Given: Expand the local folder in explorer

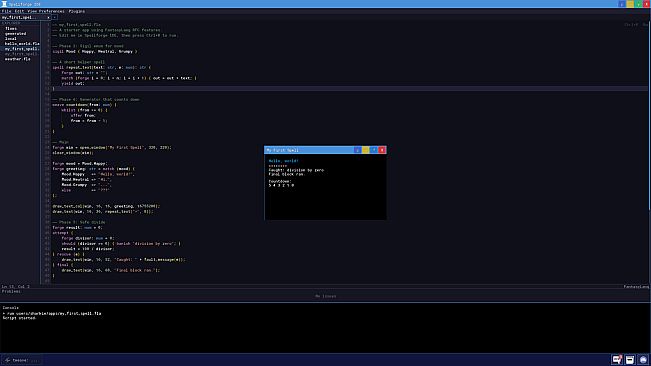Looking at the screenshot, I should point(11,39).
